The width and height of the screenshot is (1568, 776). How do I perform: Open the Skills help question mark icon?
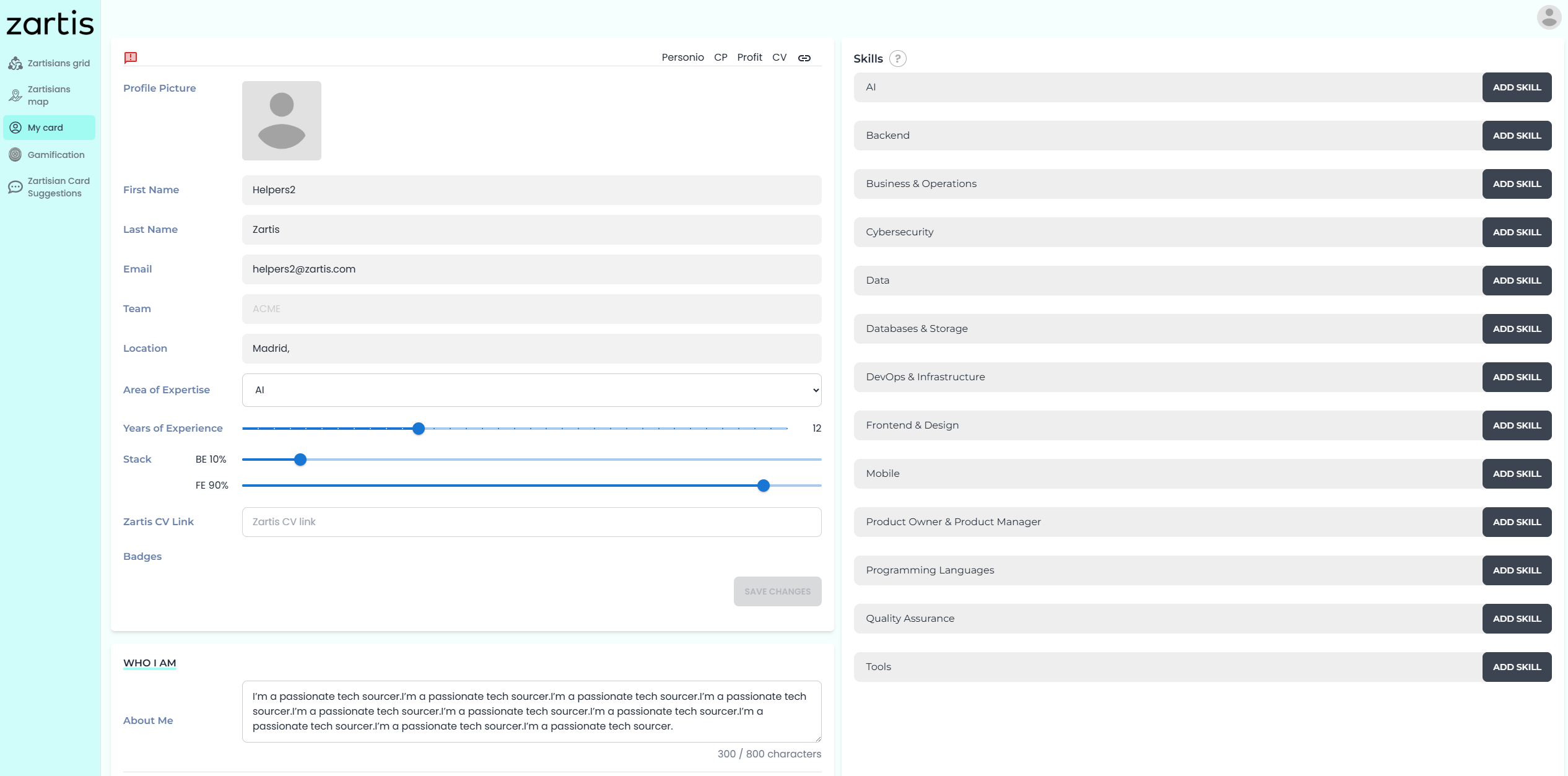click(897, 58)
